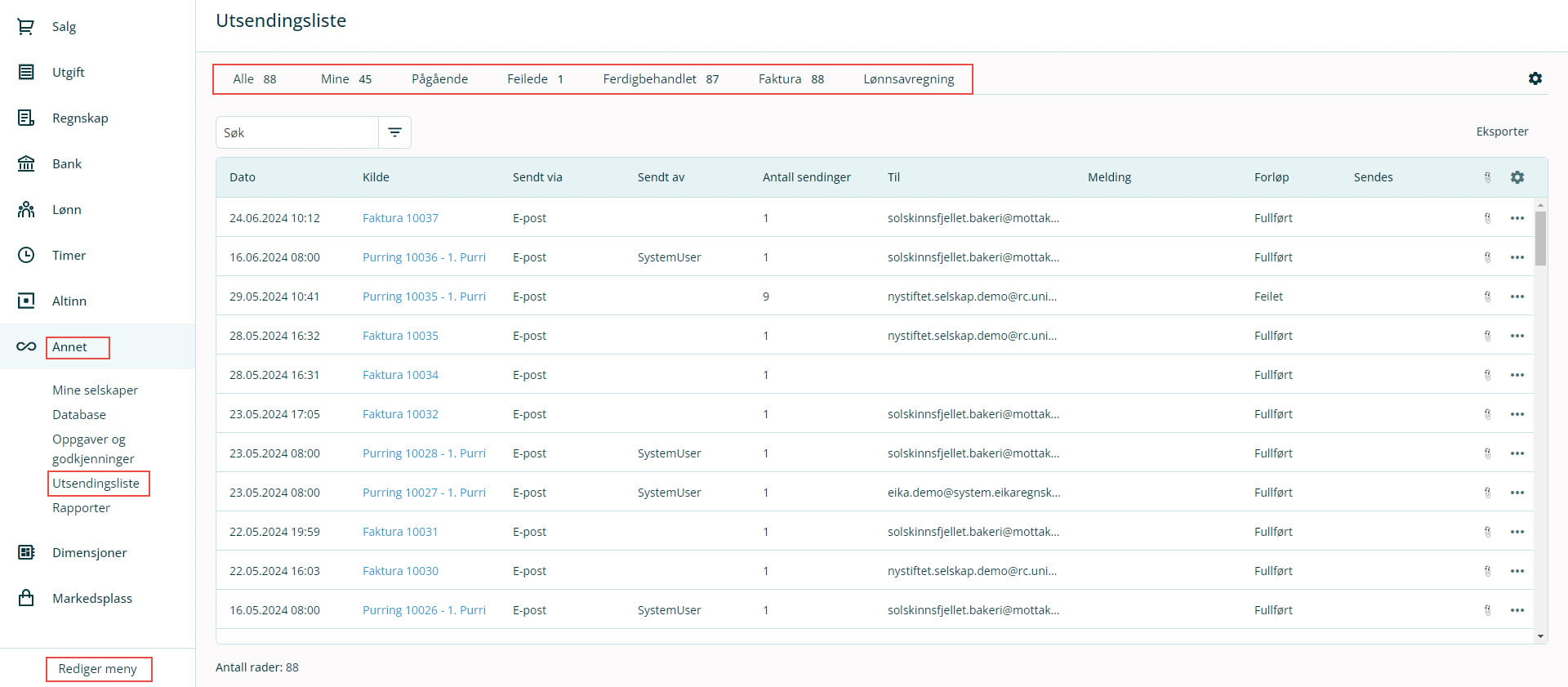This screenshot has width=1568, height=687.
Task: Click the Bank building icon
Action: [26, 164]
